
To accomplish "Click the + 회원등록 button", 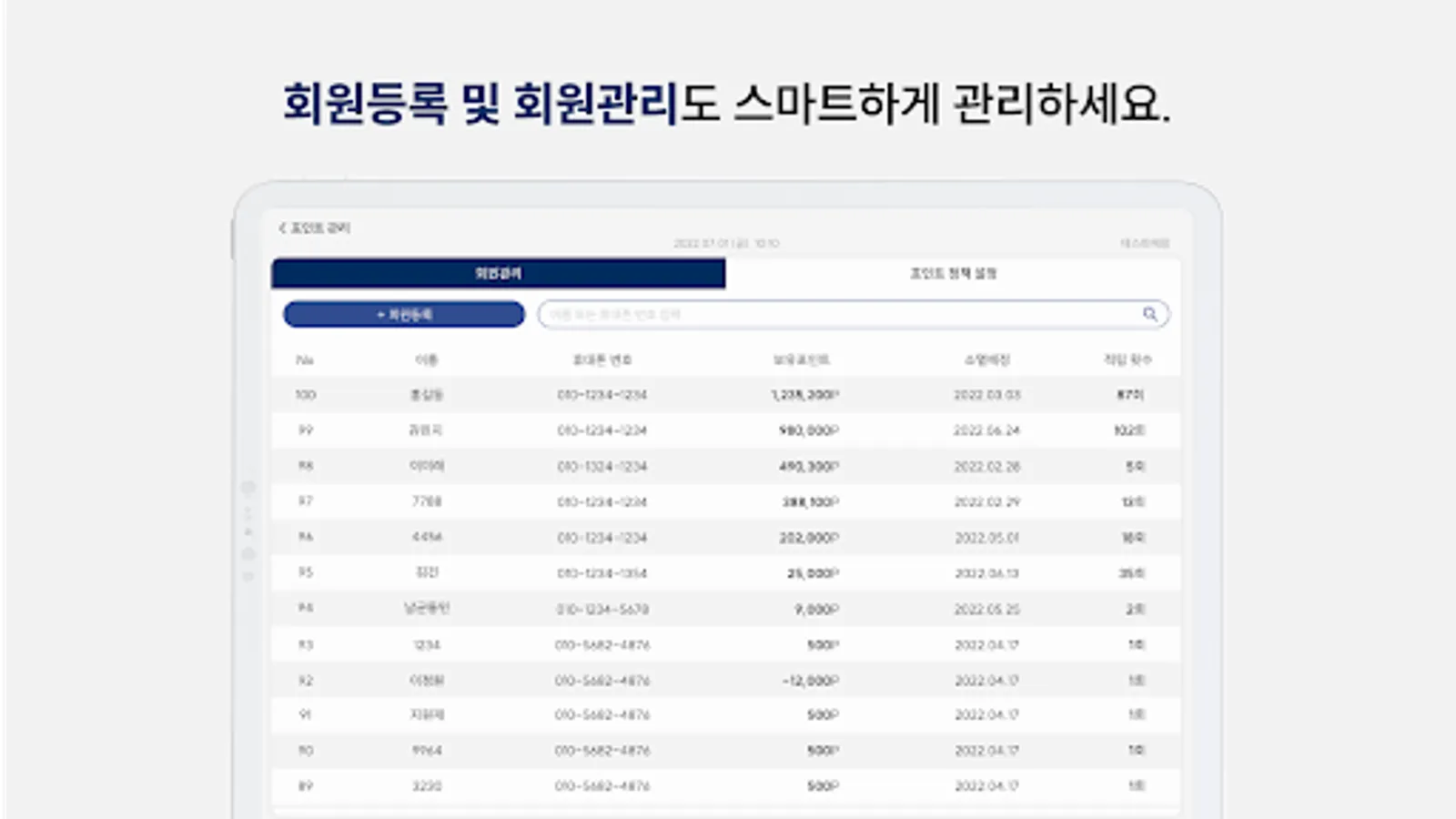I will pos(404,315).
